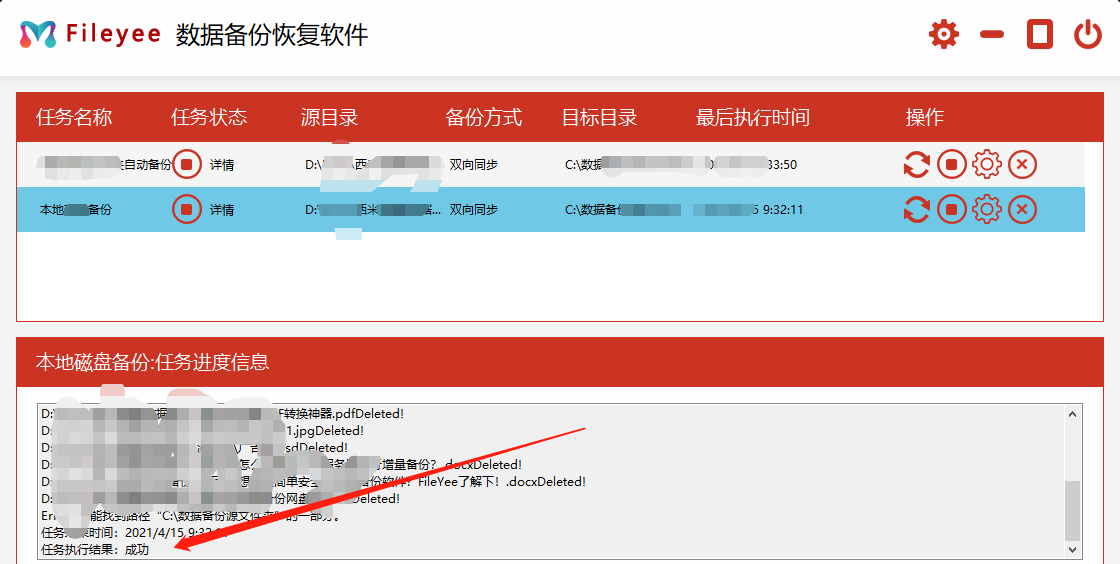Stop first task in operations column
1120x564 pixels.
(x=951, y=164)
